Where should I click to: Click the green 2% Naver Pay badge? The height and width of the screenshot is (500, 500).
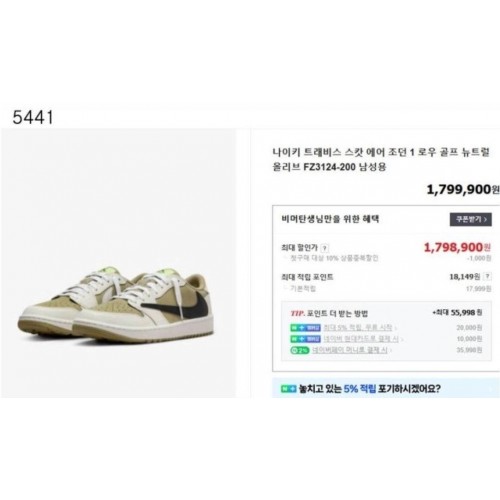tap(300, 350)
